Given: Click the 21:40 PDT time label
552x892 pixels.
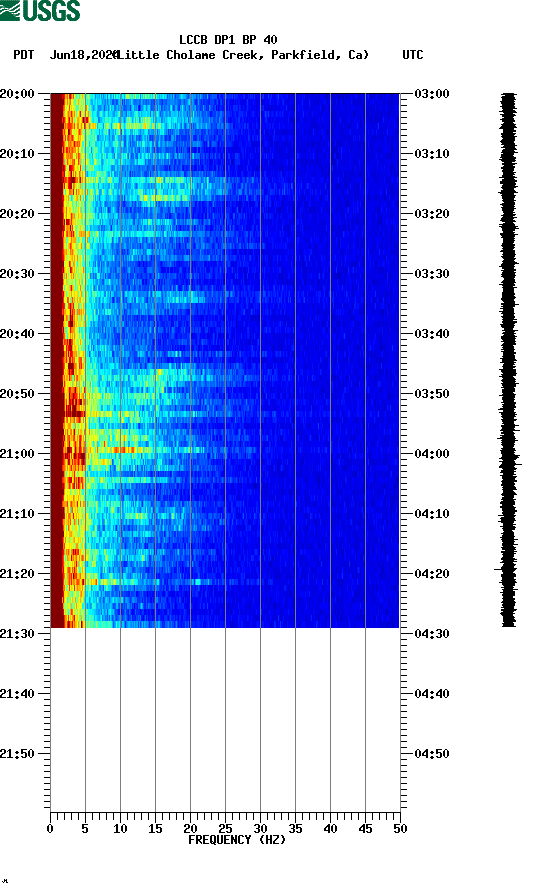Looking at the screenshot, I should click(x=18, y=694).
